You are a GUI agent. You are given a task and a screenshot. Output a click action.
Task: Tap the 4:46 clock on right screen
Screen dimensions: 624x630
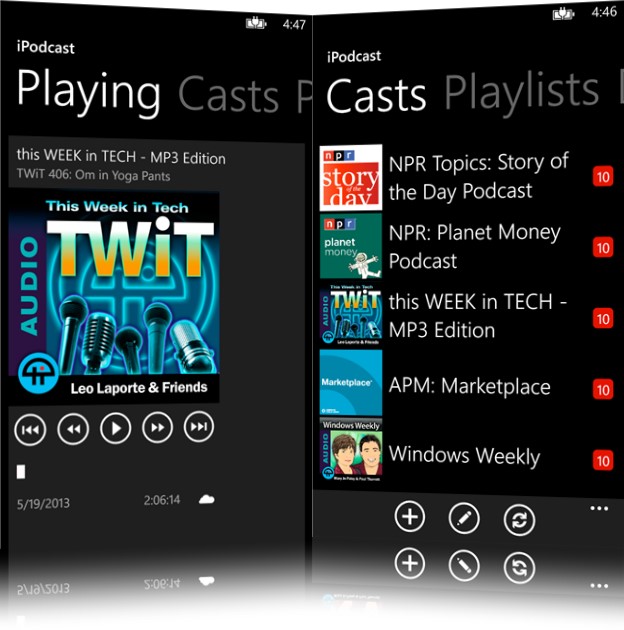(604, 12)
